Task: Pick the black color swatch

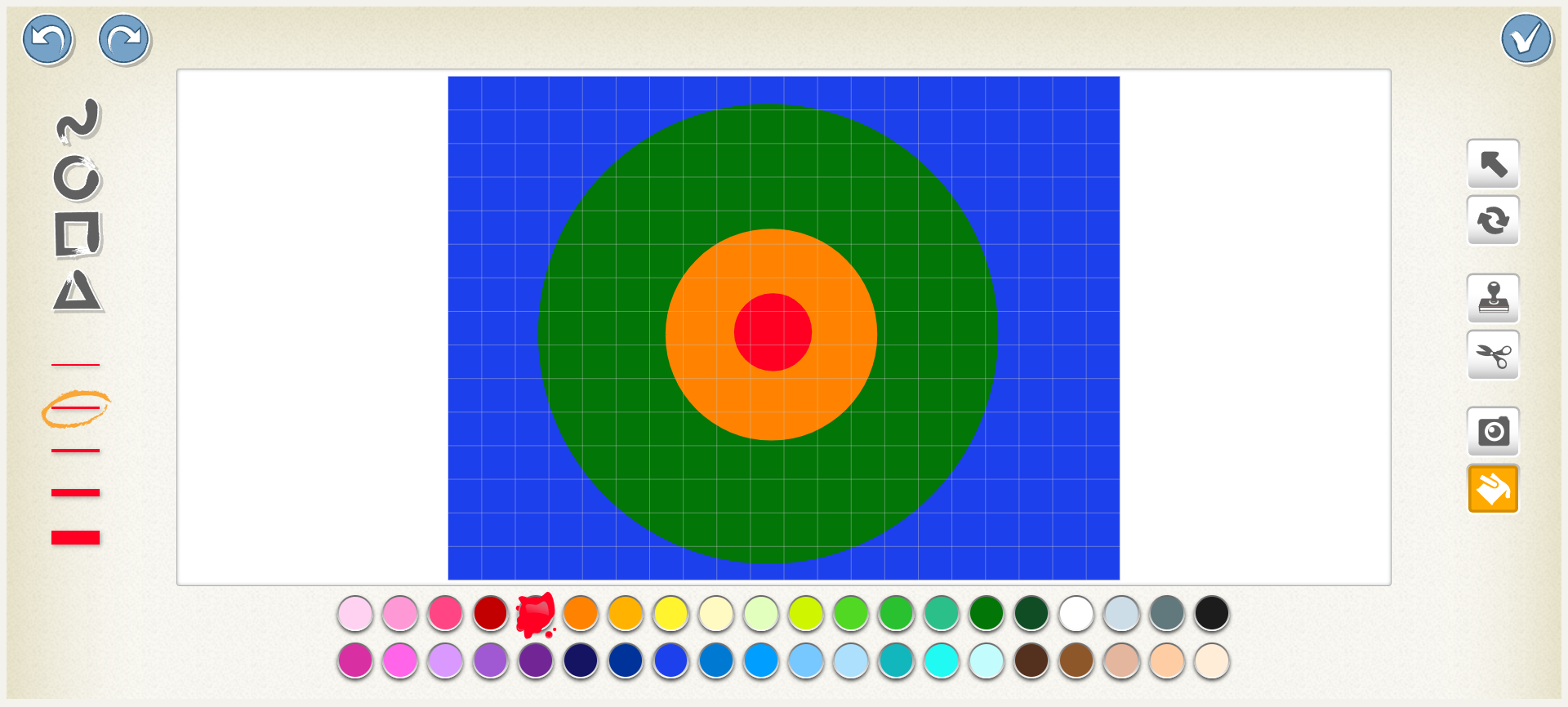Action: [x=1211, y=613]
